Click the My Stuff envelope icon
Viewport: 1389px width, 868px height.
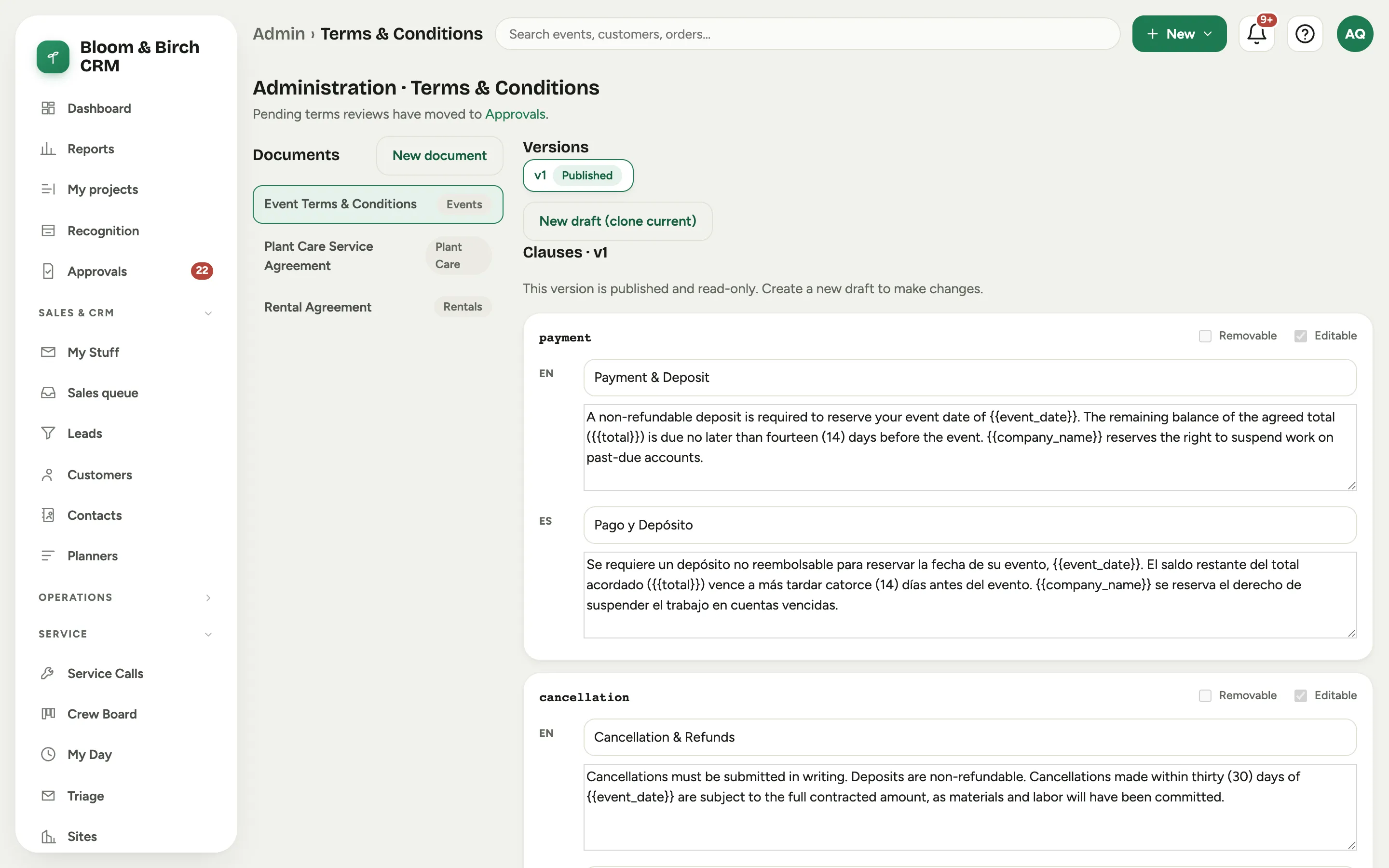[x=48, y=352]
